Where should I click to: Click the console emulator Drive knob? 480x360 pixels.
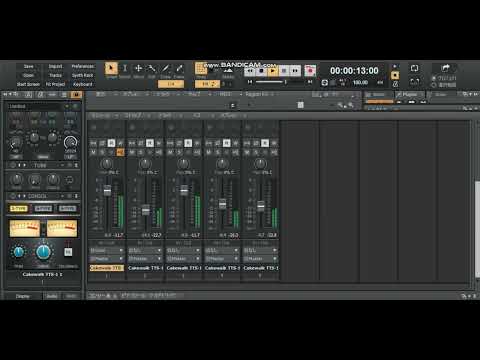pos(43,252)
